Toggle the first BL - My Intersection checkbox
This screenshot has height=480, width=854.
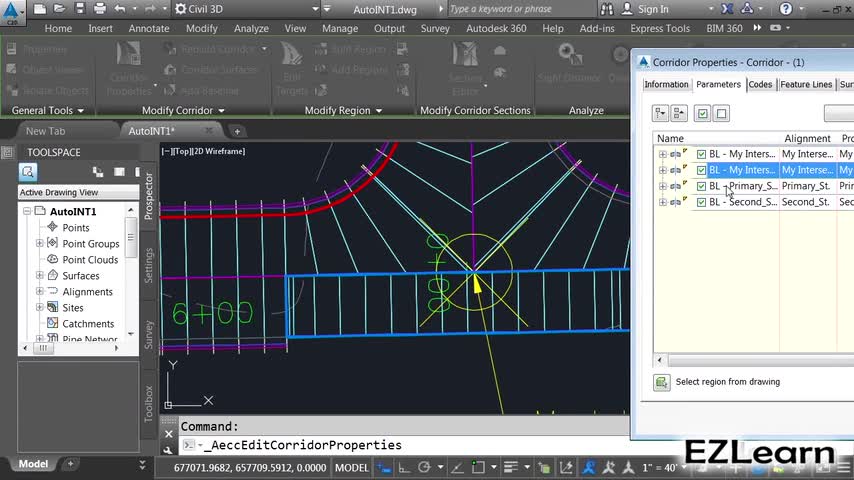click(x=701, y=154)
